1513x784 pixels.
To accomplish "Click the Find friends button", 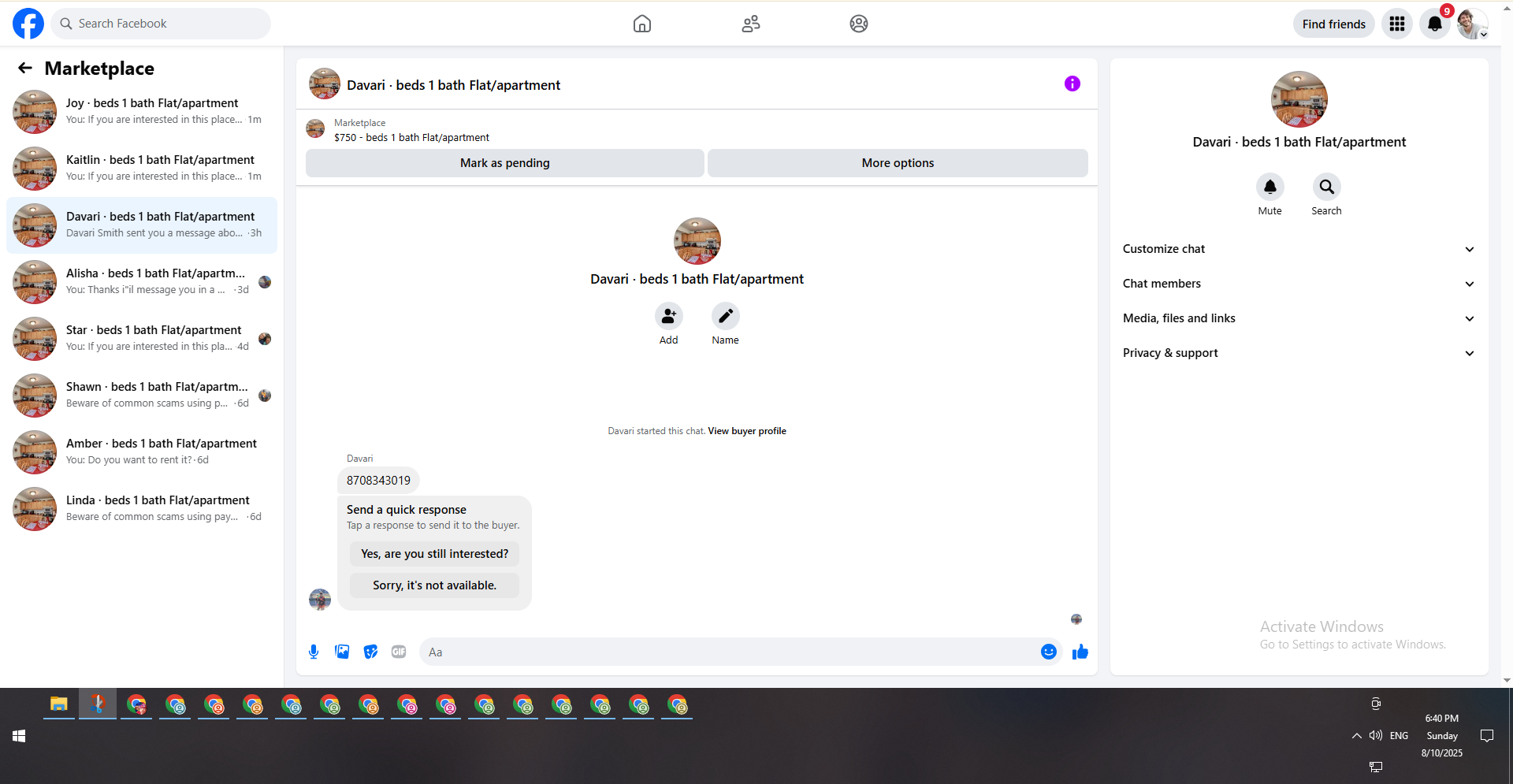I will (1334, 24).
